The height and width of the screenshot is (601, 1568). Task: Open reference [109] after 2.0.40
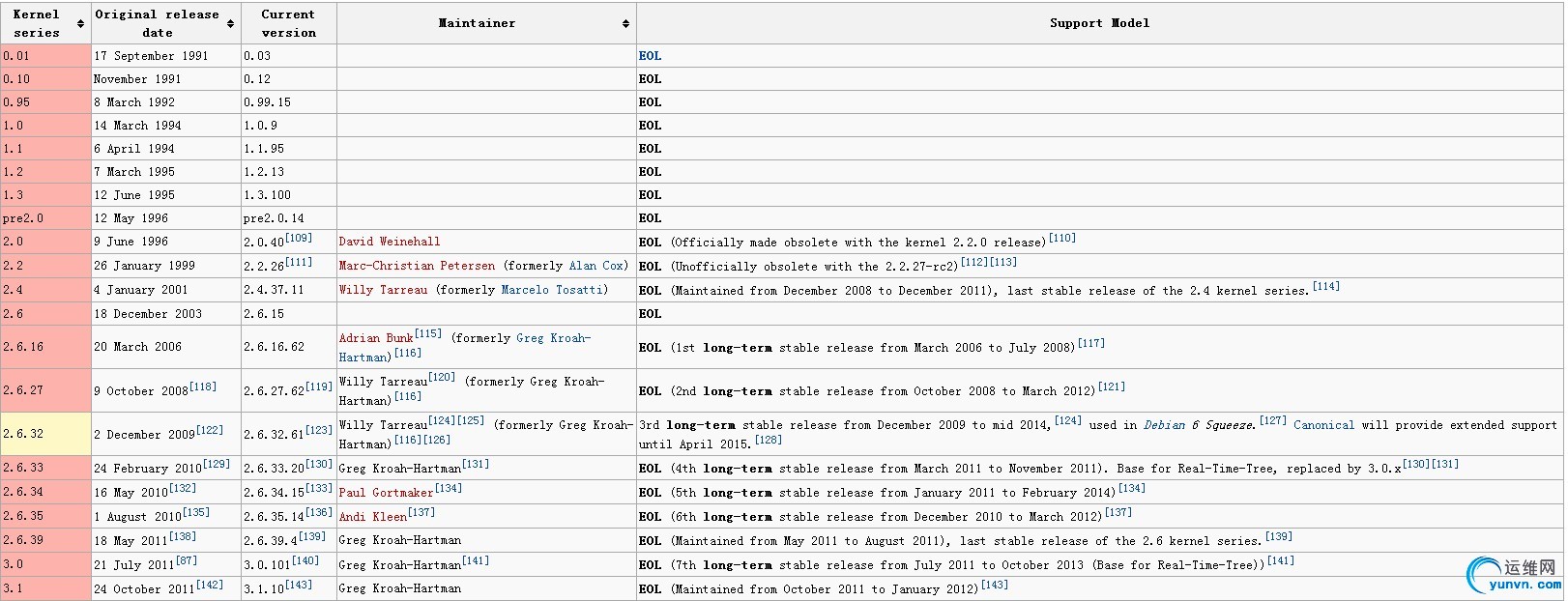pos(299,238)
